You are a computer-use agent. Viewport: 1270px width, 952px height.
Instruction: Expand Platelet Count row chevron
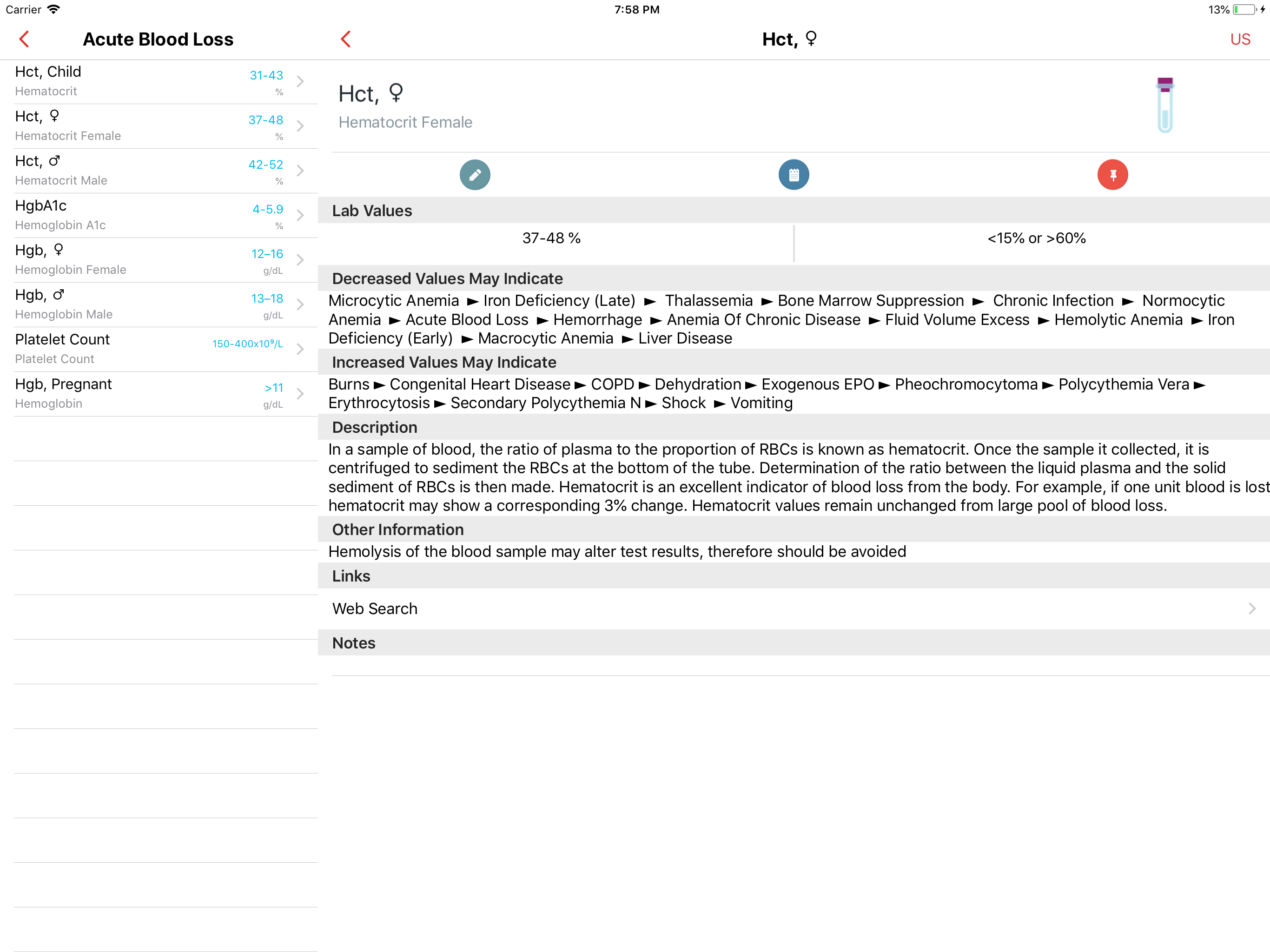point(300,349)
